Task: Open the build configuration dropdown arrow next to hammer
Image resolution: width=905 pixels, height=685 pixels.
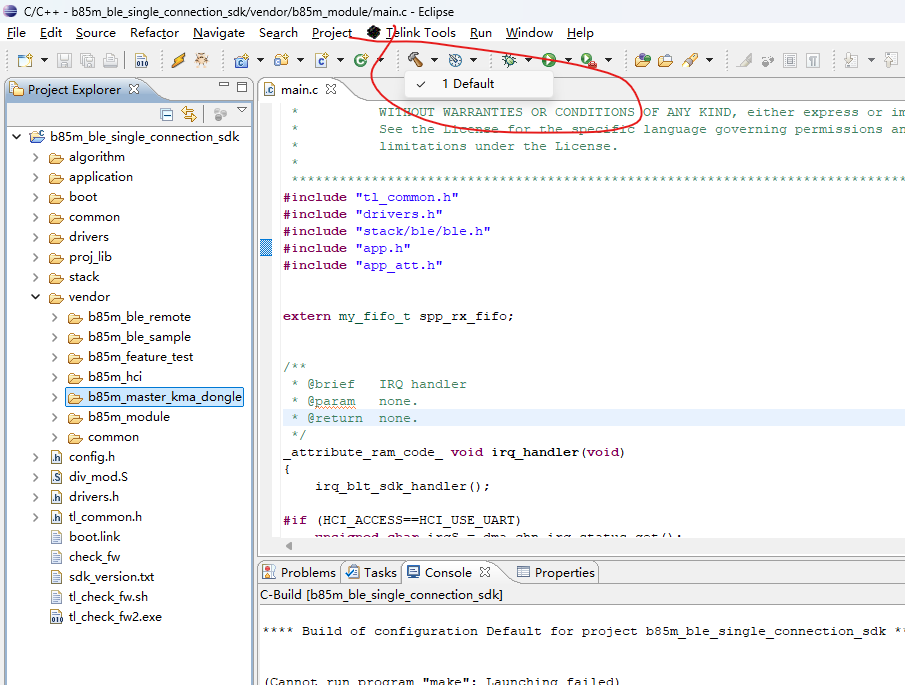Action: click(x=434, y=60)
